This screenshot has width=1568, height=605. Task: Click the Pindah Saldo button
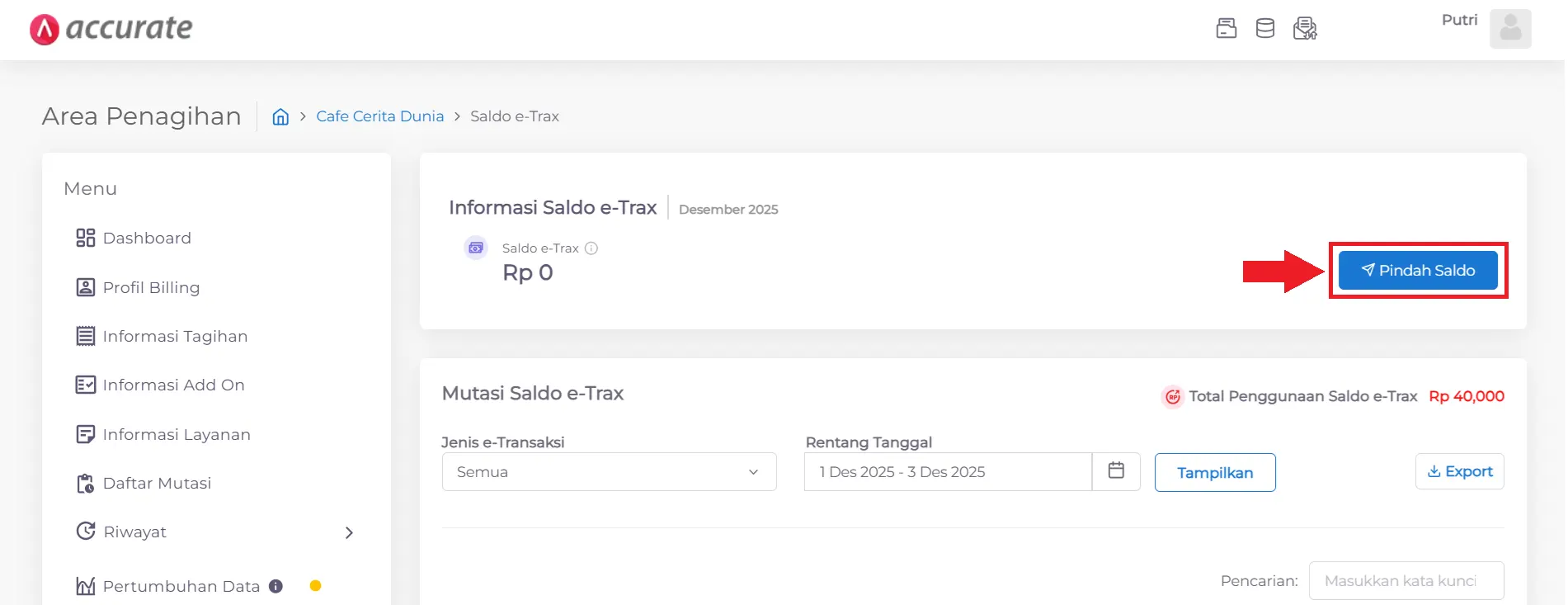1417,270
